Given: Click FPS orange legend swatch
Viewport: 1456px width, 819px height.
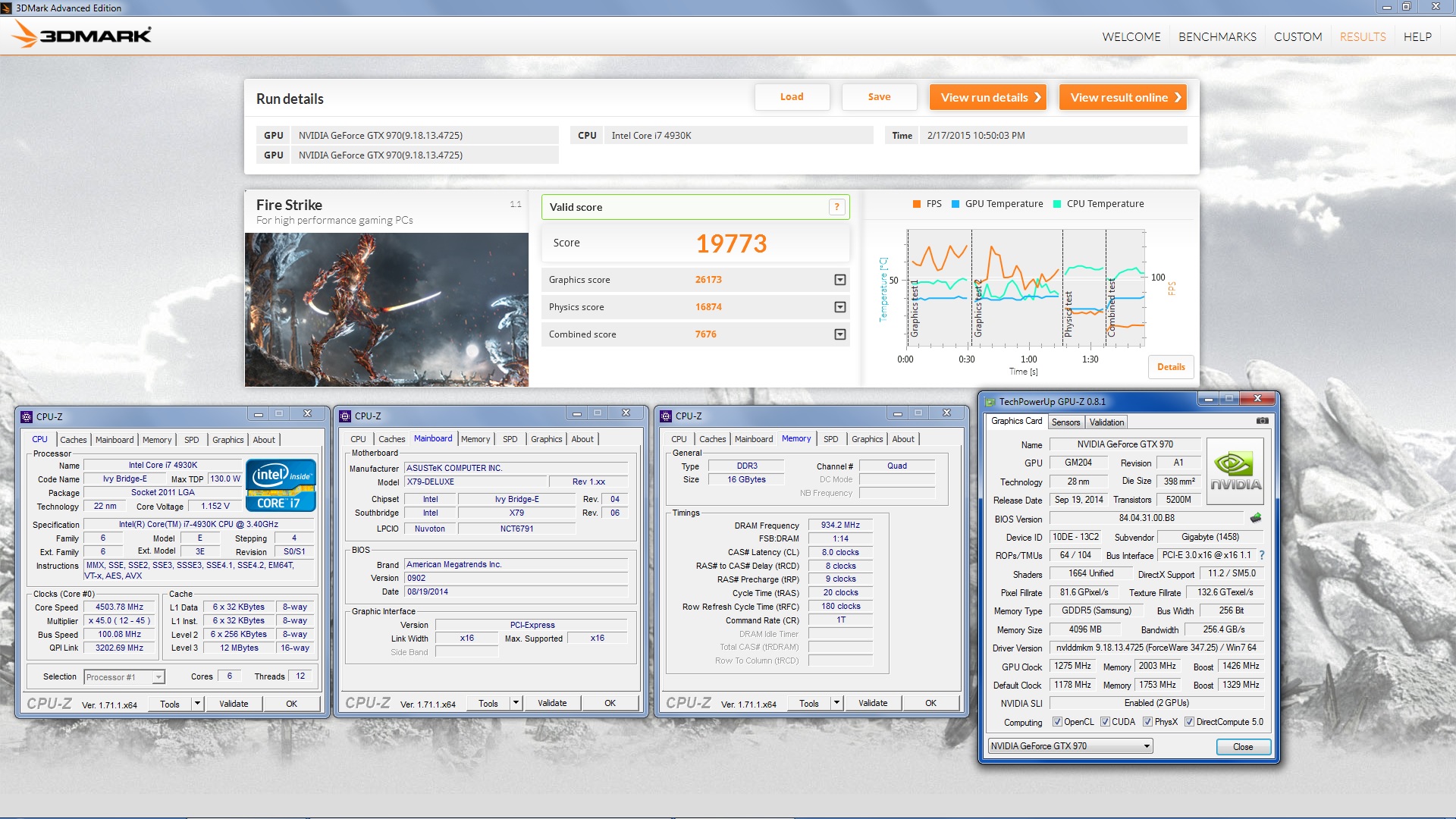Looking at the screenshot, I should pos(917,204).
